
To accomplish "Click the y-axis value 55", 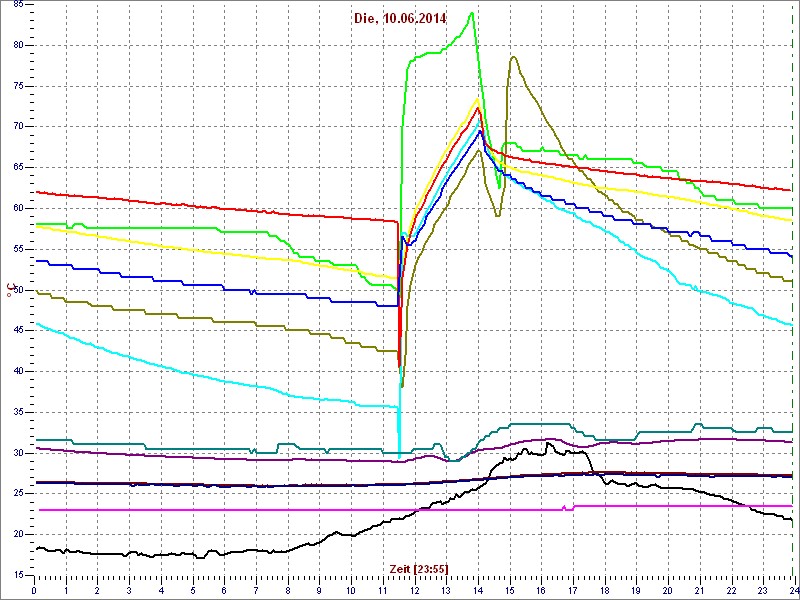I will click(x=16, y=249).
